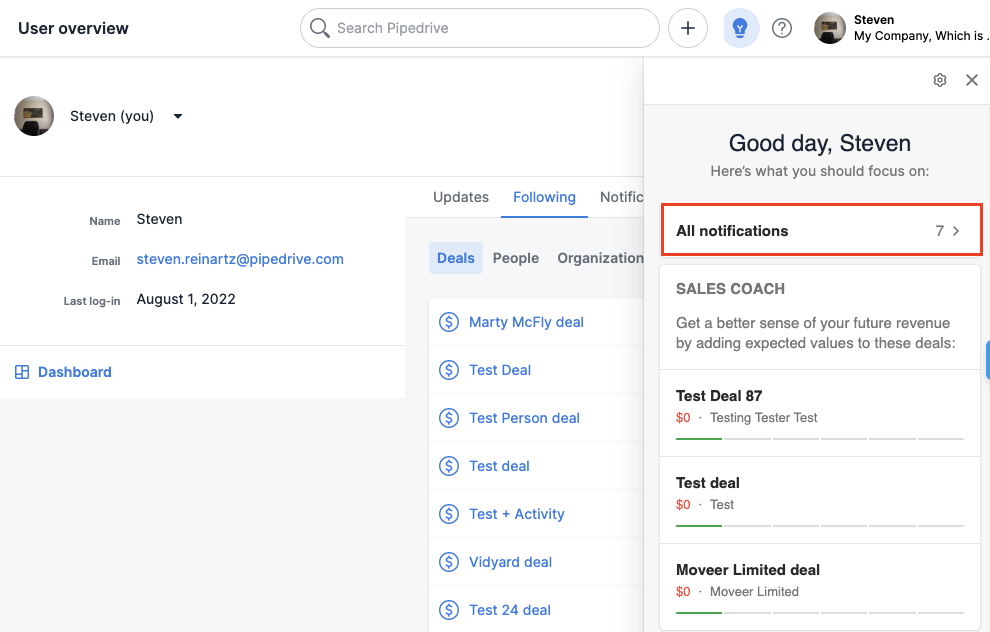Open steven.reinartz@pipedrive.com email link
This screenshot has width=990, height=632.
pos(240,259)
